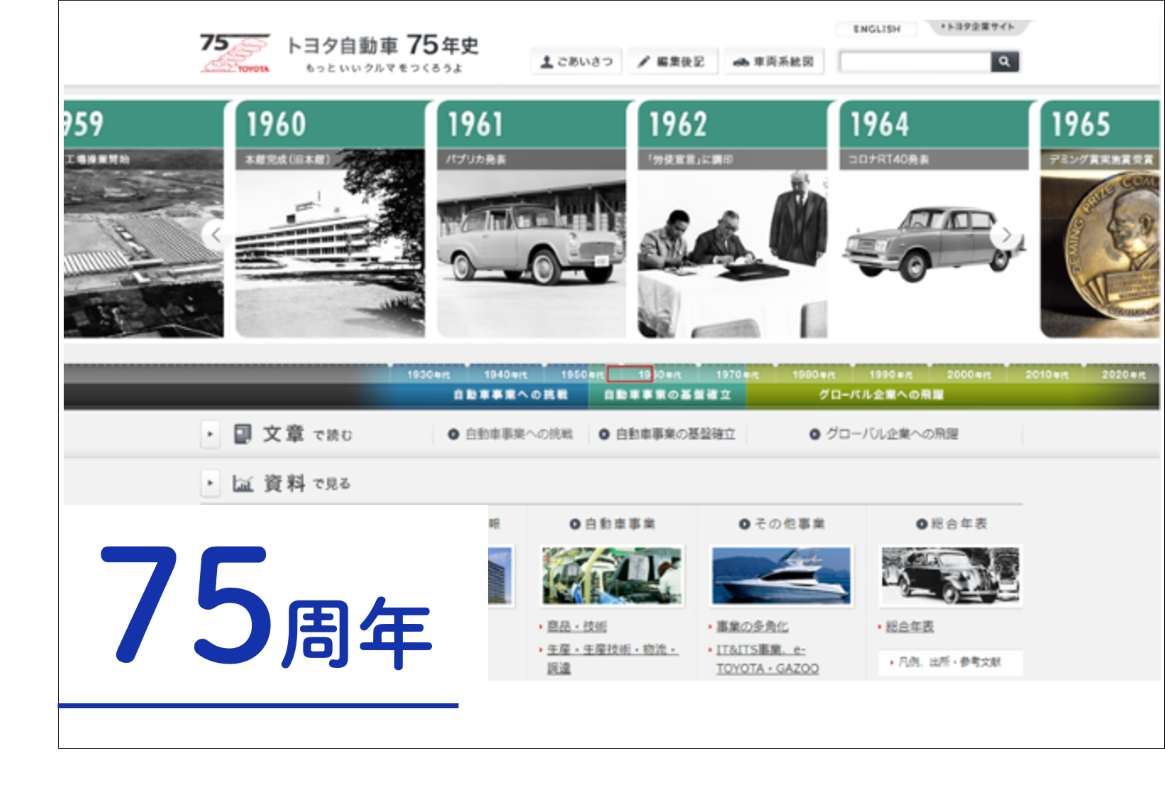The width and height of the screenshot is (1165, 797).
Task: Jump to 2010年代 on the timeline
Action: coord(1046,374)
